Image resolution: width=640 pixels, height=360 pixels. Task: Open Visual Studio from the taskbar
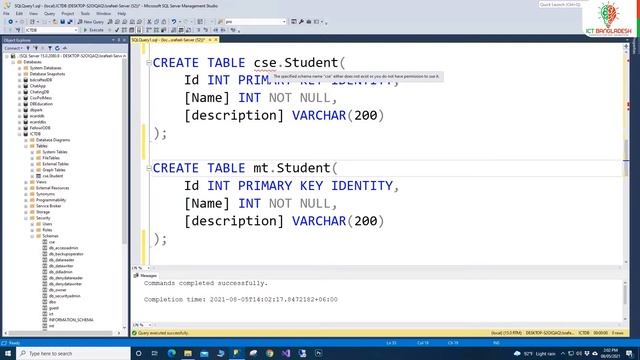click(286, 353)
